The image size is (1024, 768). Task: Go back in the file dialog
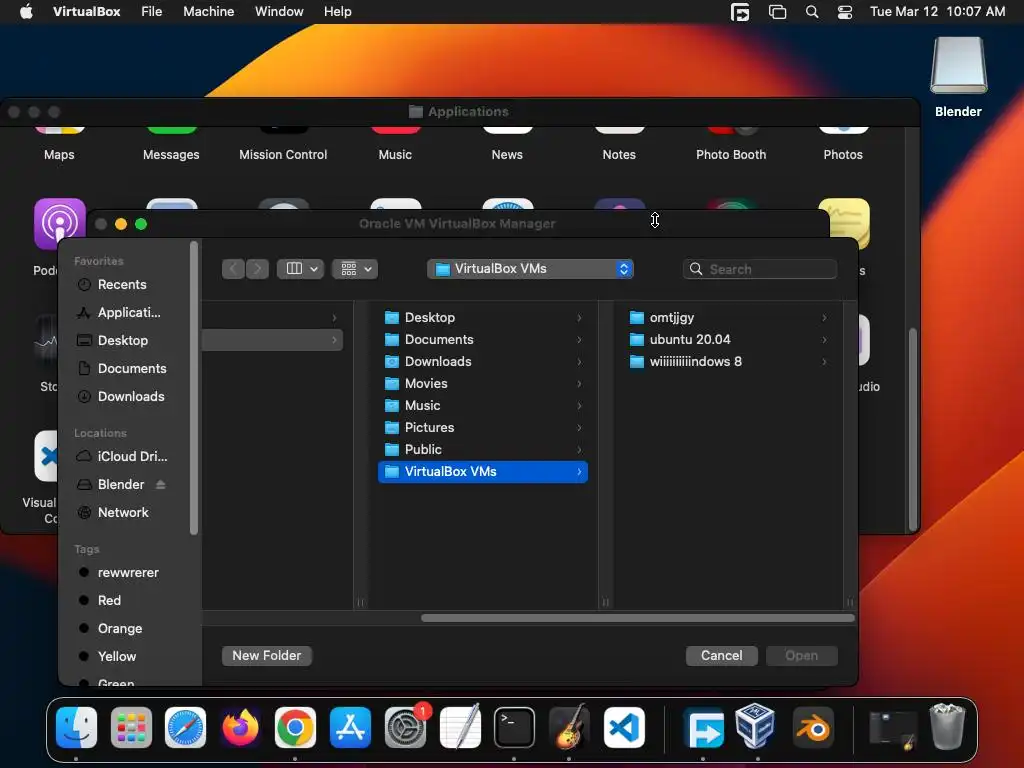tap(233, 269)
